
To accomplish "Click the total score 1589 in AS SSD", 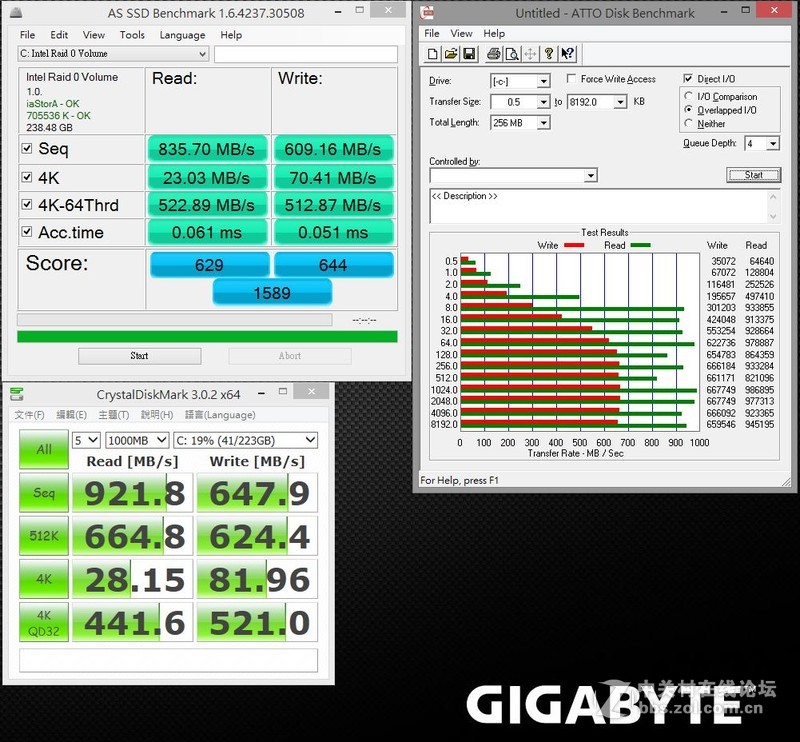I will click(272, 293).
